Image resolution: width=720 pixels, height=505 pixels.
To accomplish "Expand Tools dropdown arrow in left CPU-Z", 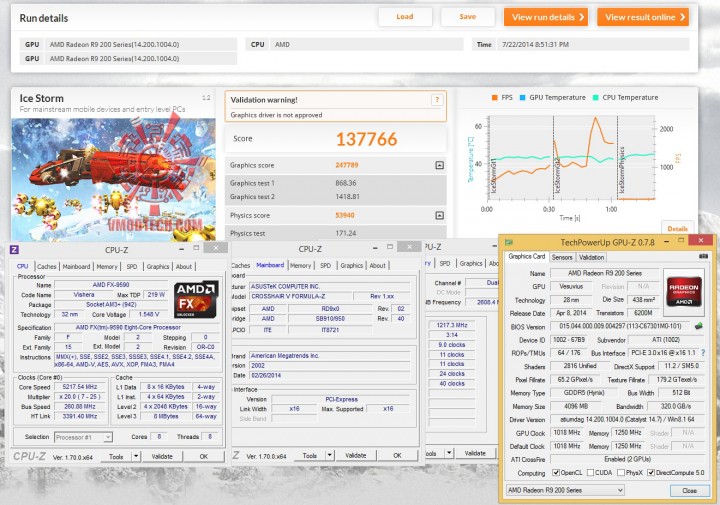I will point(136,456).
